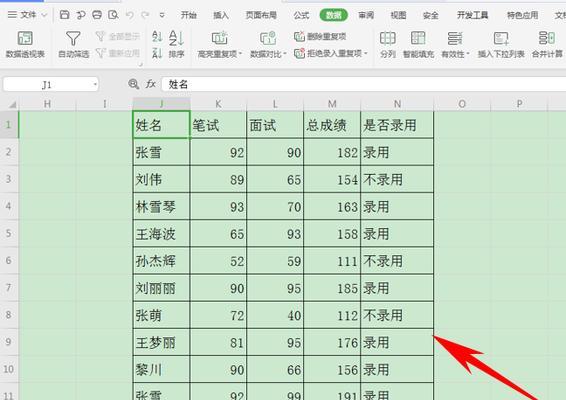Select cell containing 姓名
This screenshot has height=400, width=566.
tap(161, 125)
